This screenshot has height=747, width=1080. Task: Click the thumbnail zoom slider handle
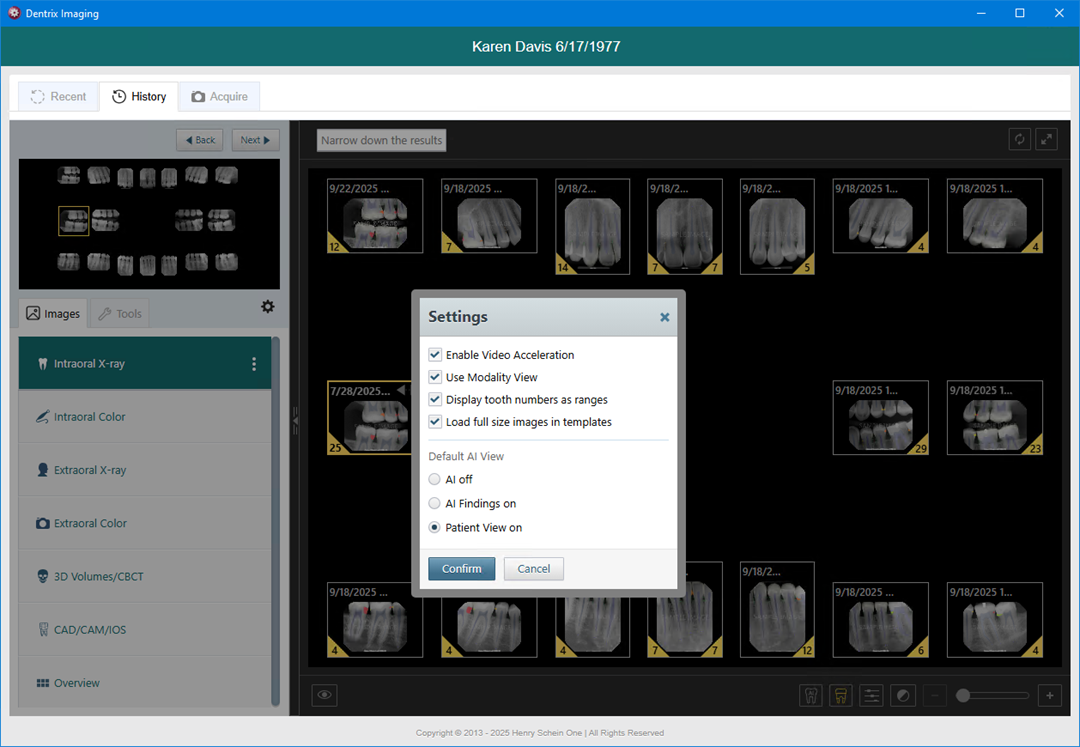[x=963, y=695]
